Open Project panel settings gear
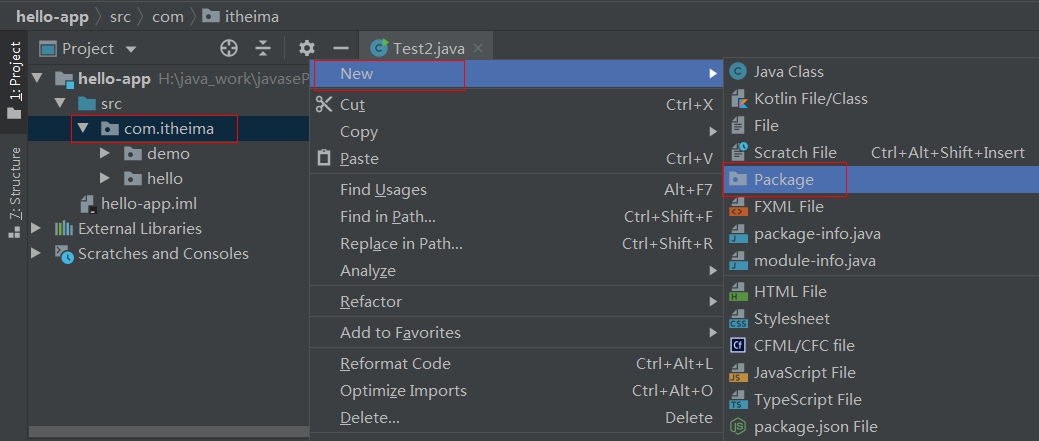This screenshot has width=1039, height=441. tap(307, 48)
